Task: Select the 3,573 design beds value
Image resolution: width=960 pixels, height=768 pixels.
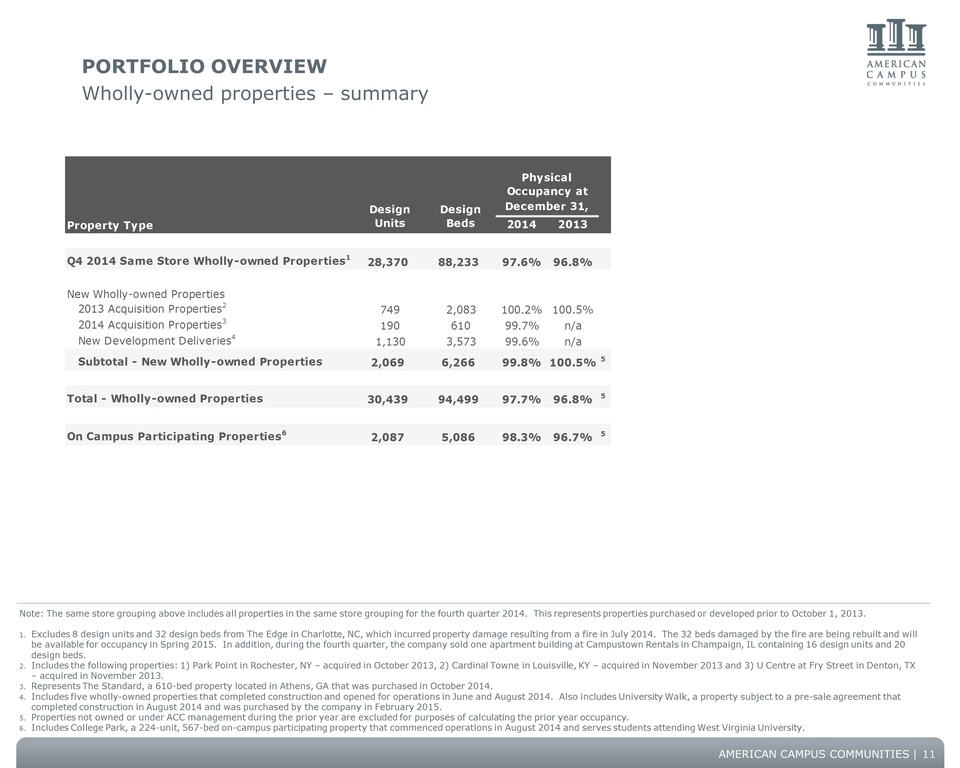Action: tap(460, 342)
